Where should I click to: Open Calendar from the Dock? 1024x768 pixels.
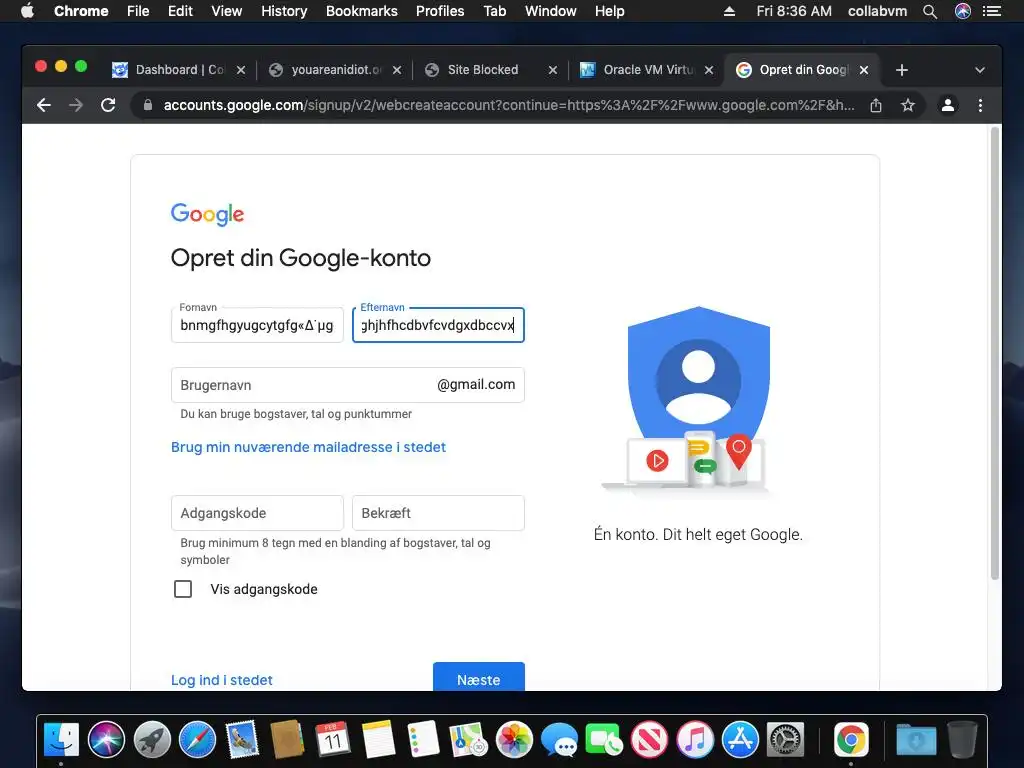click(x=333, y=740)
